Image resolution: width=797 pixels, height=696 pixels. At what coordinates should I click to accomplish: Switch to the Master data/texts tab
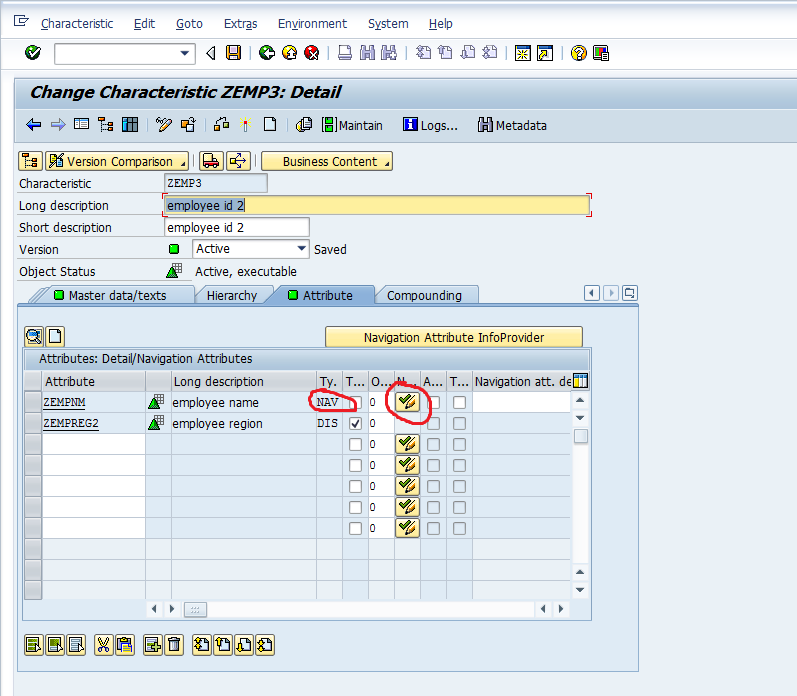point(117,295)
